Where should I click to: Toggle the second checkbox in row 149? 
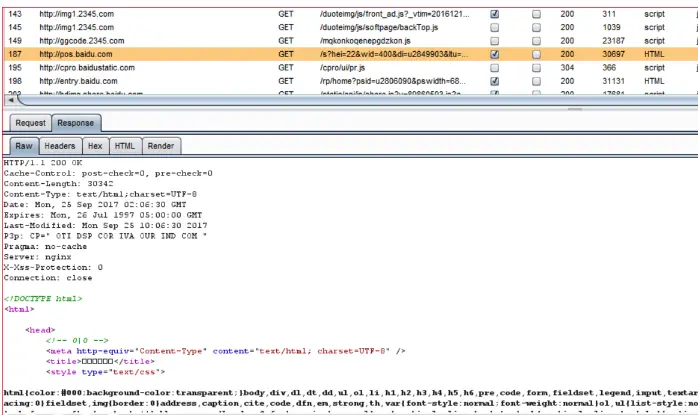536,41
